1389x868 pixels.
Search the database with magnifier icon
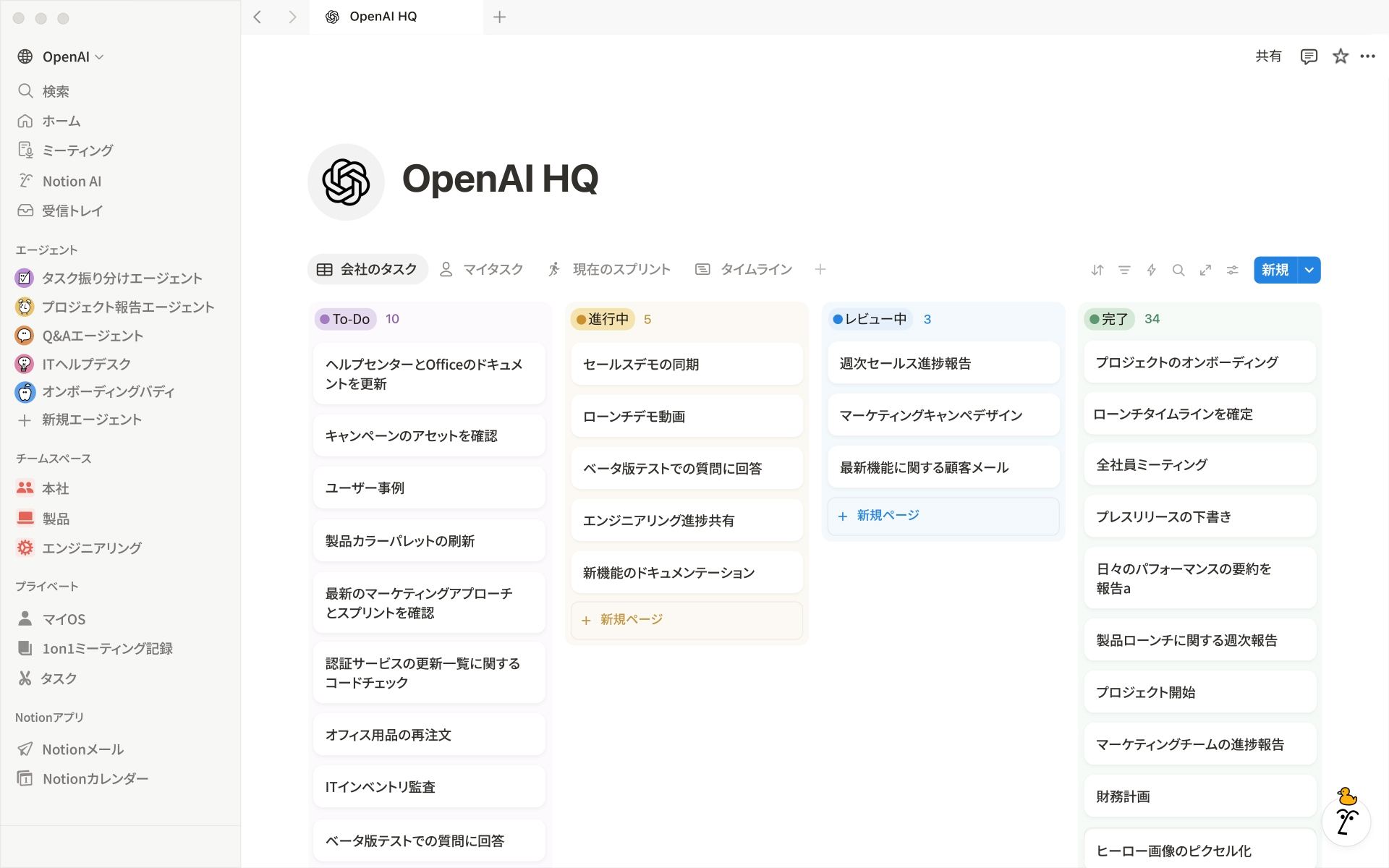pyautogui.click(x=1178, y=270)
